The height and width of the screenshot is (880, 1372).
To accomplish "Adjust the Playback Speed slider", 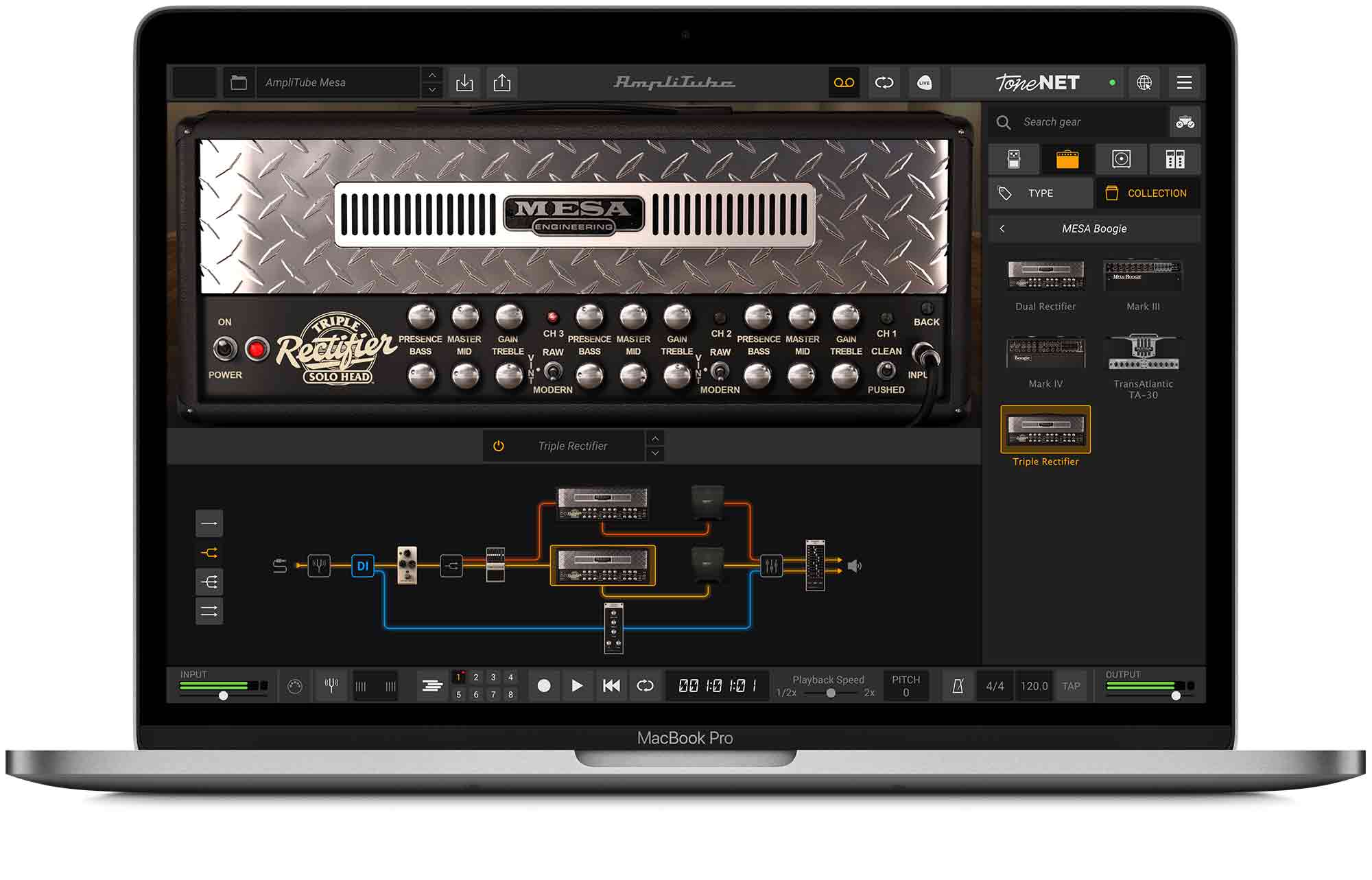I will tap(831, 693).
